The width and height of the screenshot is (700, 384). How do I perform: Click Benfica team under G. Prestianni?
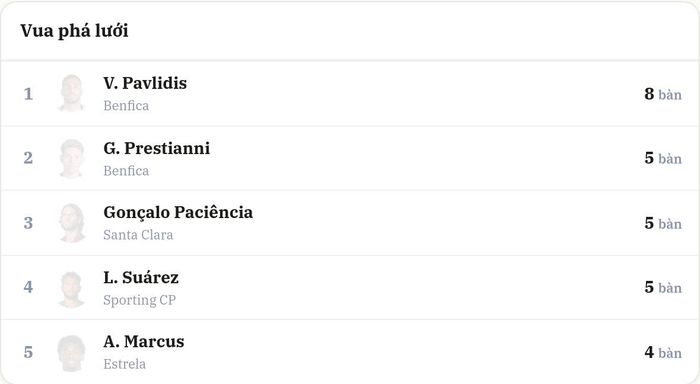pos(126,171)
